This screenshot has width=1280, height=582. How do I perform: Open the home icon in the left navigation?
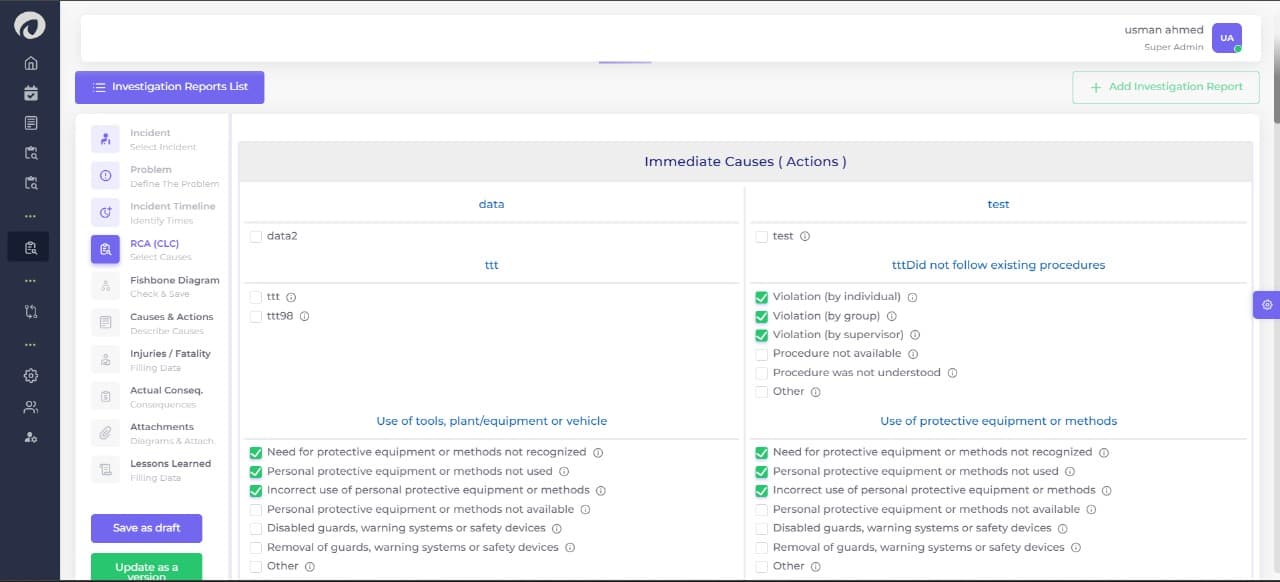click(30, 61)
